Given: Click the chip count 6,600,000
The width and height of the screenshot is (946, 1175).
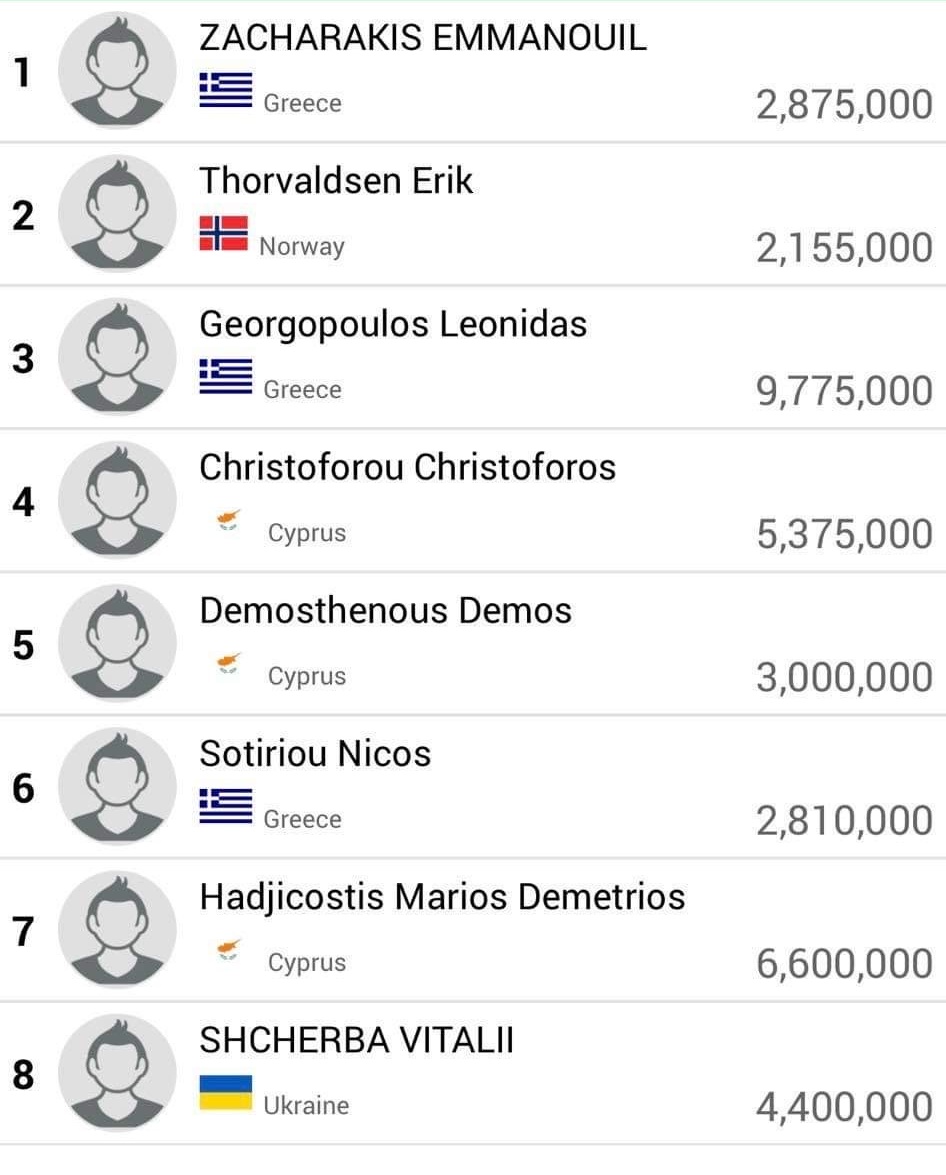Looking at the screenshot, I should click(x=845, y=964).
